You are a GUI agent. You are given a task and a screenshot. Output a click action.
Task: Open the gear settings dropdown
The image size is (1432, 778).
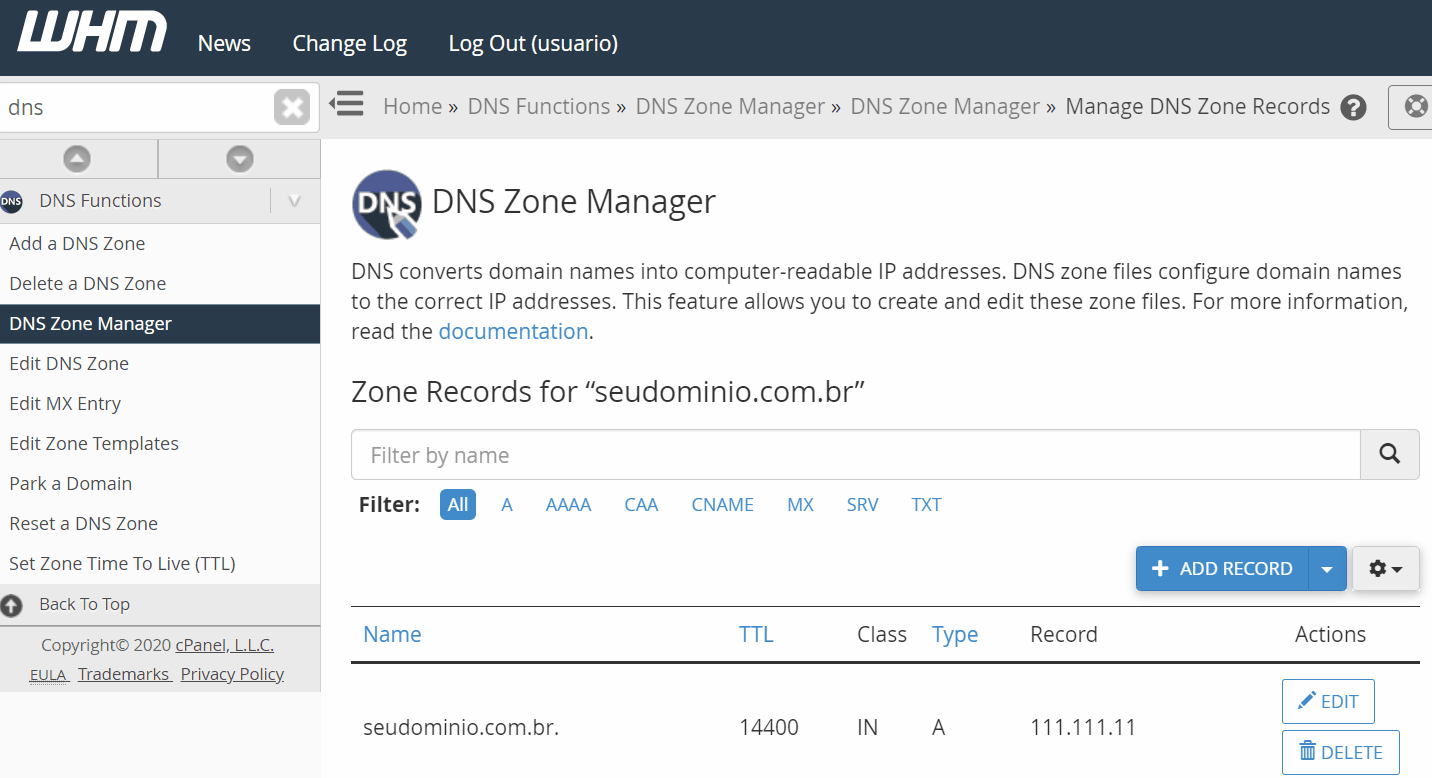(x=1386, y=569)
